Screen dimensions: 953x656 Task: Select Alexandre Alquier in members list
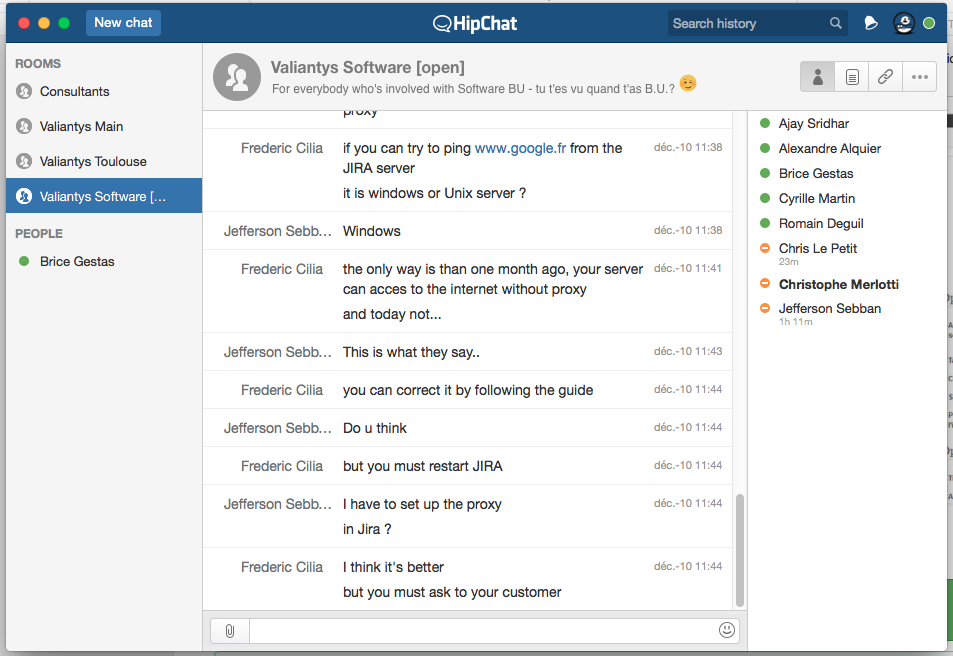pyautogui.click(x=830, y=148)
